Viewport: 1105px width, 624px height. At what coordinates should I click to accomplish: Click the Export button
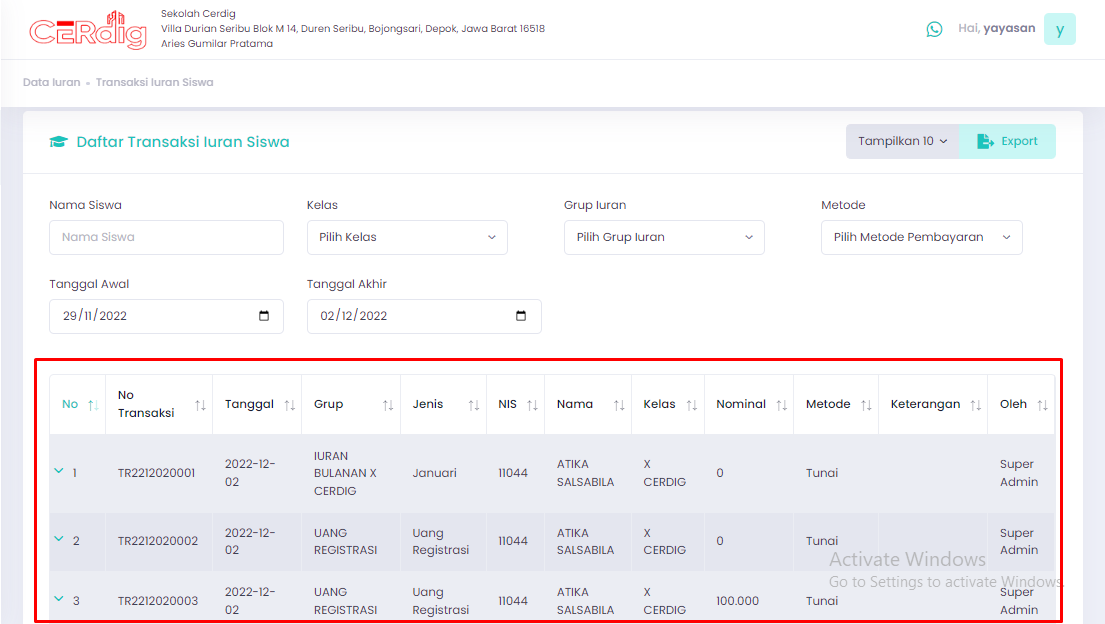(1007, 141)
